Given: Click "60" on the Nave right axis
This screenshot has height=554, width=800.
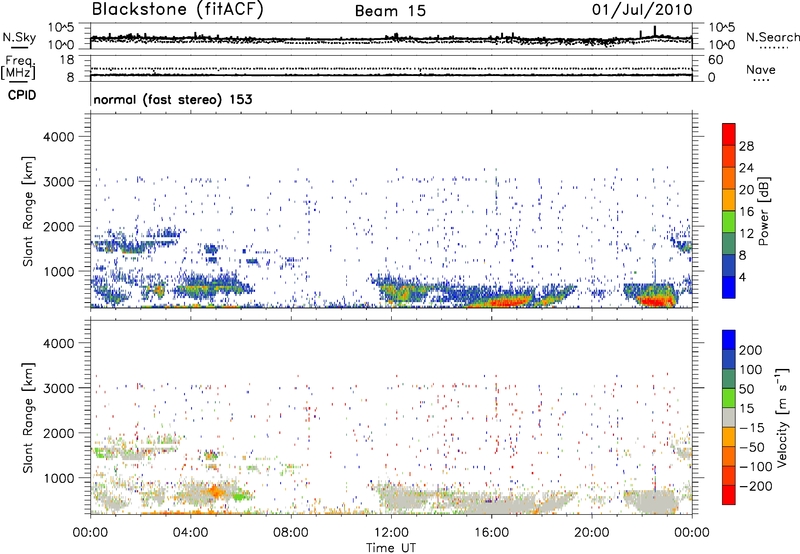Looking at the screenshot, I should [715, 60].
